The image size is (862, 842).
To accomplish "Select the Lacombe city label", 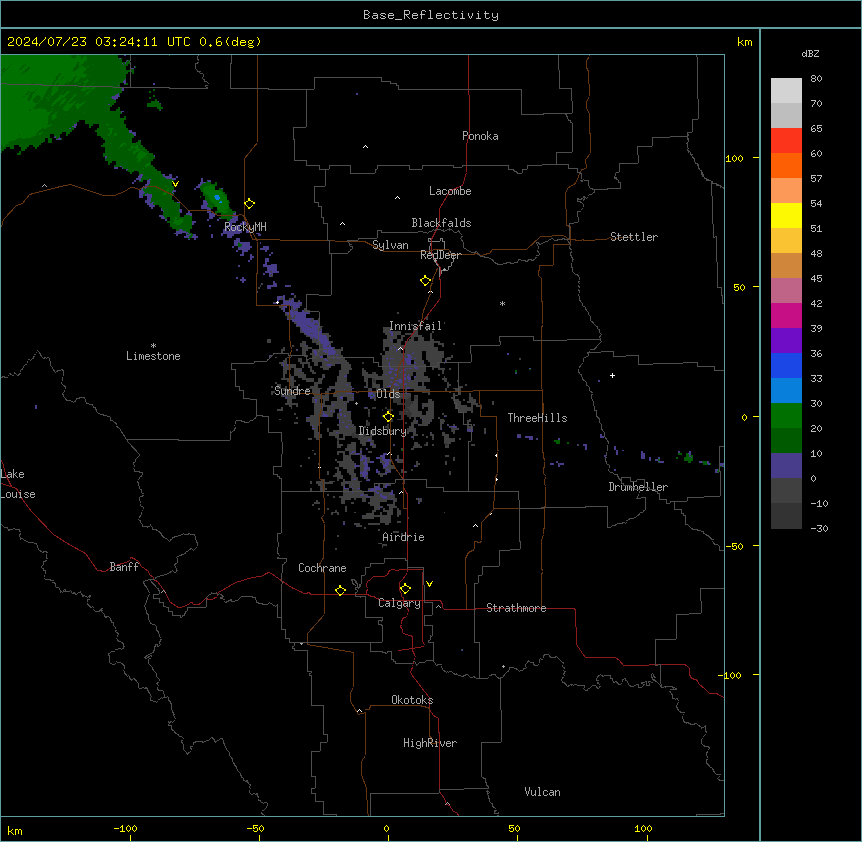I will (450, 191).
